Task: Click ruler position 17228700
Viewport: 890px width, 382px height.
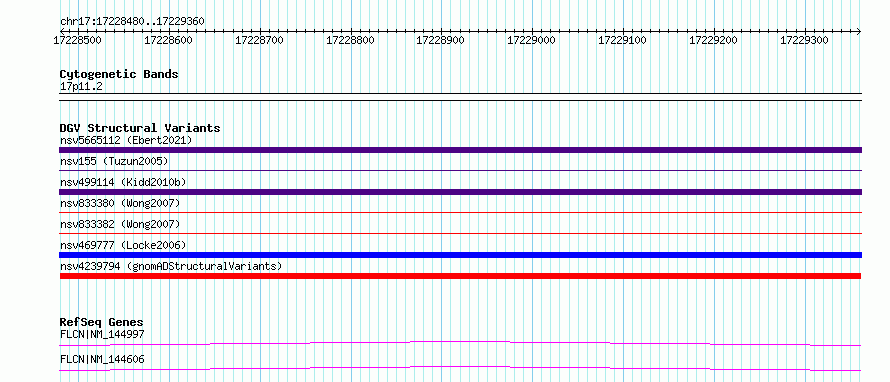Action: [x=259, y=40]
